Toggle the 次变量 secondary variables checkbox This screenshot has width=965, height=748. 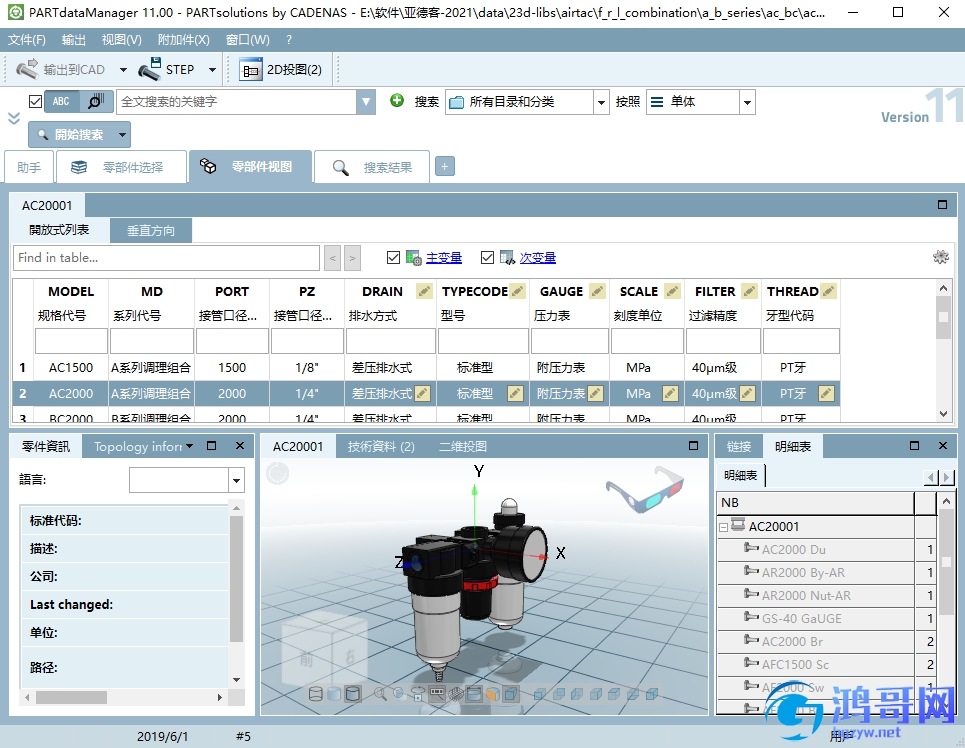(x=487, y=257)
